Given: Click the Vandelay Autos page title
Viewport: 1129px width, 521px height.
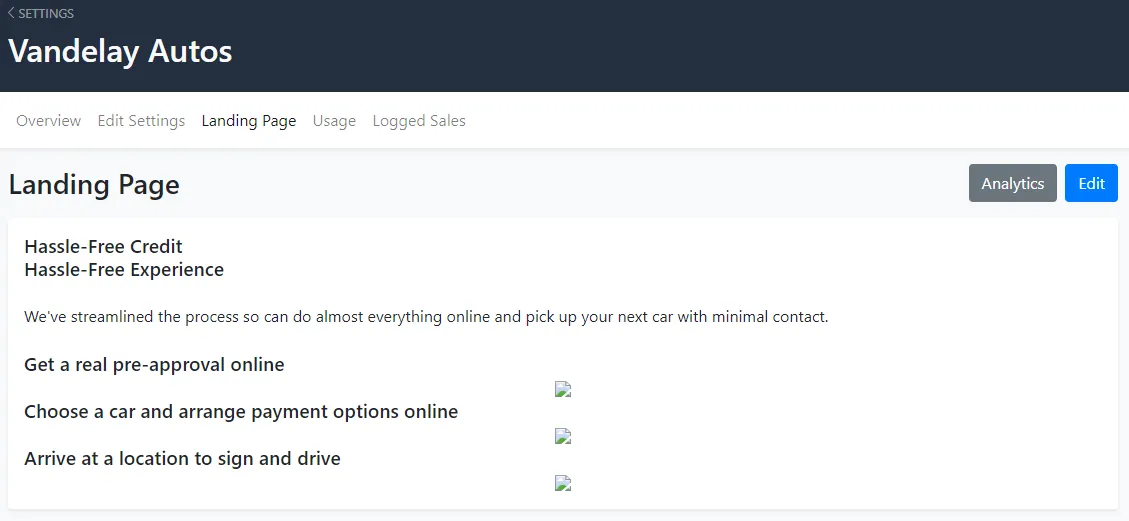Looking at the screenshot, I should (x=120, y=51).
